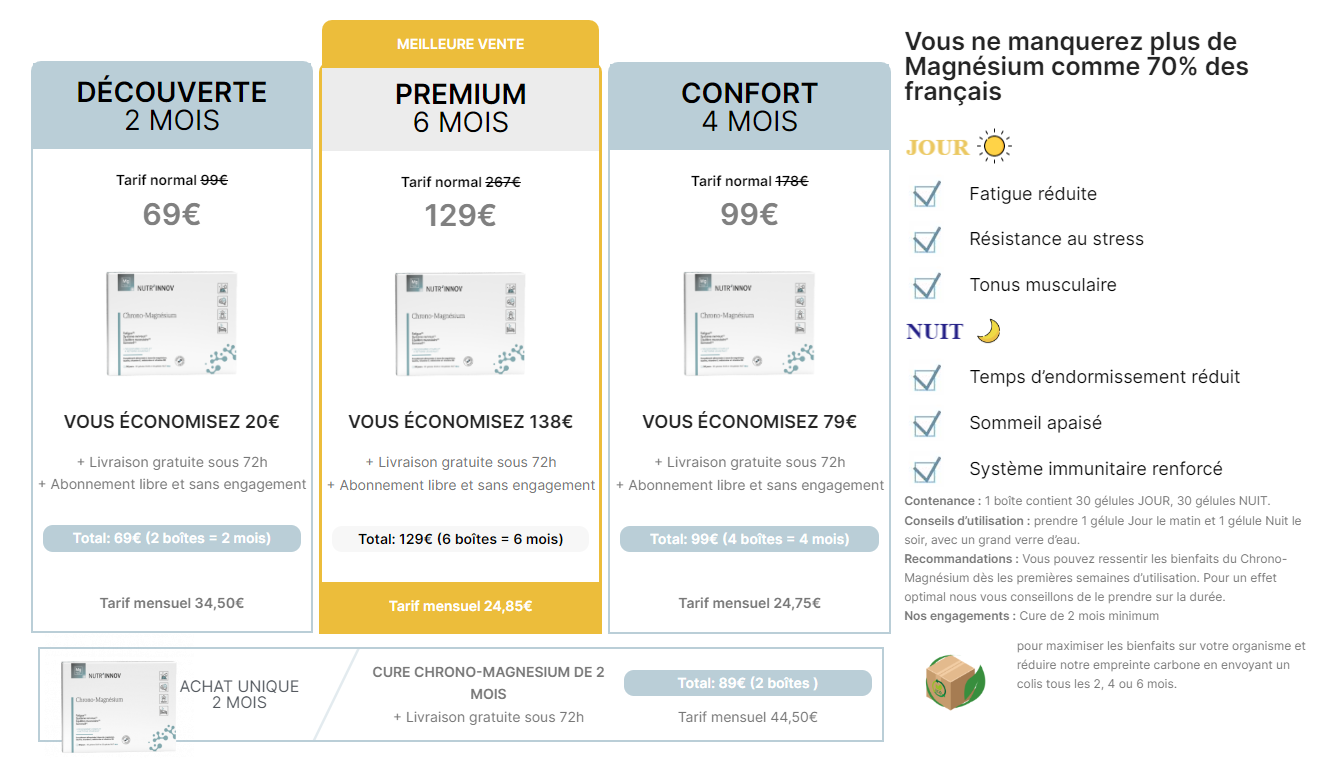Screen dimensions: 1340x778
Task: Select the Total 129€ six boîtes button
Action: click(460, 539)
